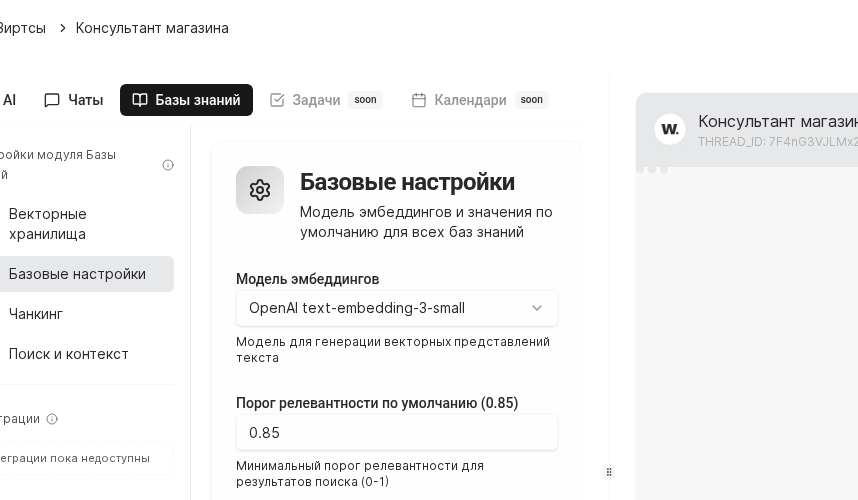Click the relevance threshold field showing 0.85
Image resolution: width=858 pixels, height=500 pixels.
point(397,433)
